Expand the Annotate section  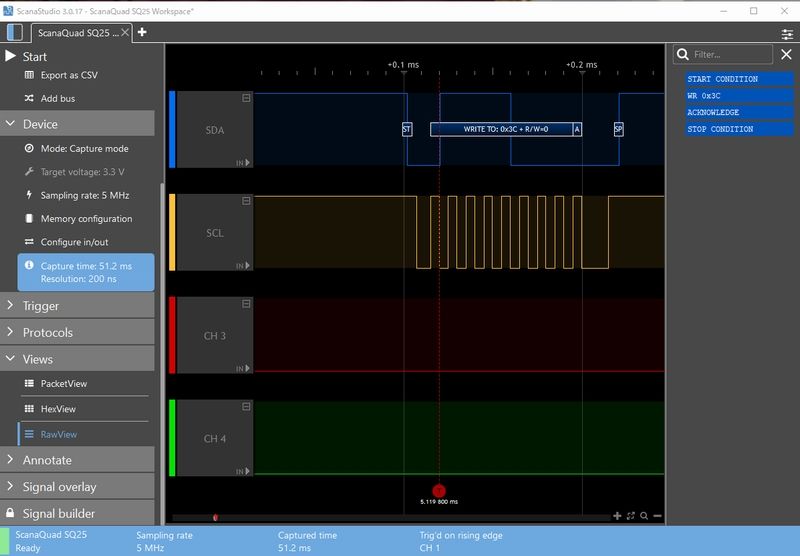pyautogui.click(x=78, y=460)
